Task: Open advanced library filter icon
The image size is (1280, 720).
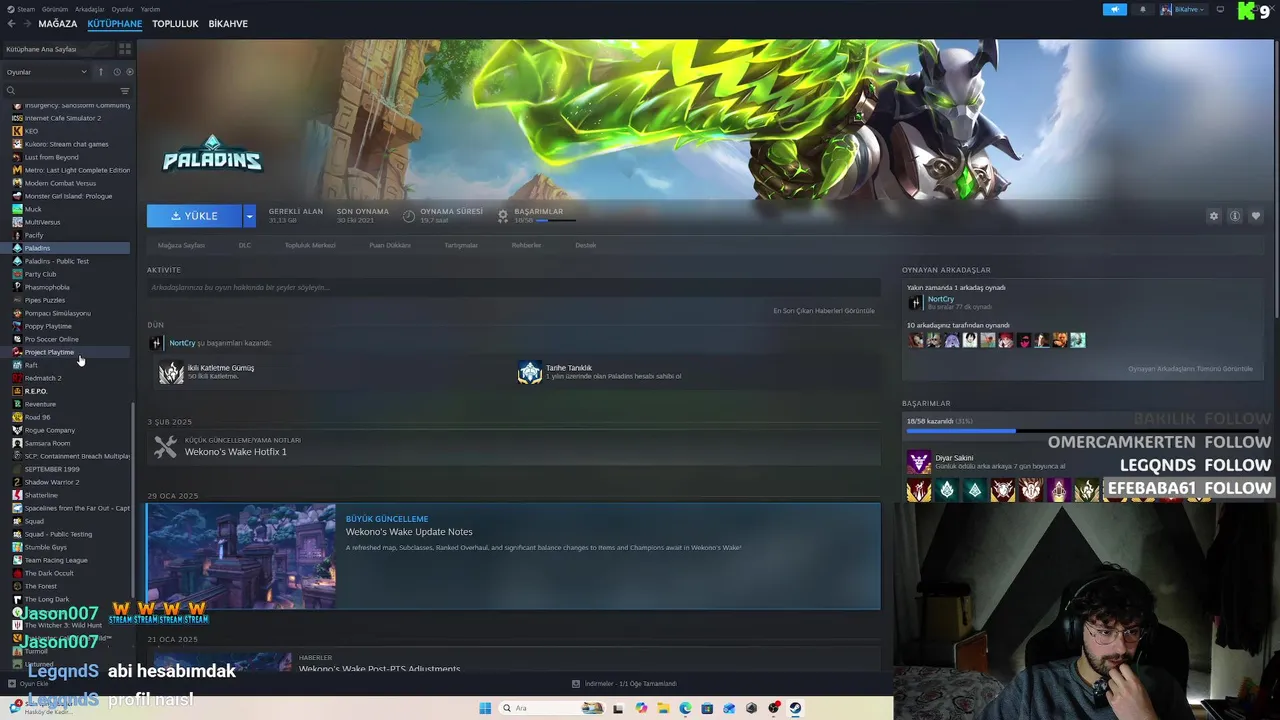Action: click(x=125, y=91)
